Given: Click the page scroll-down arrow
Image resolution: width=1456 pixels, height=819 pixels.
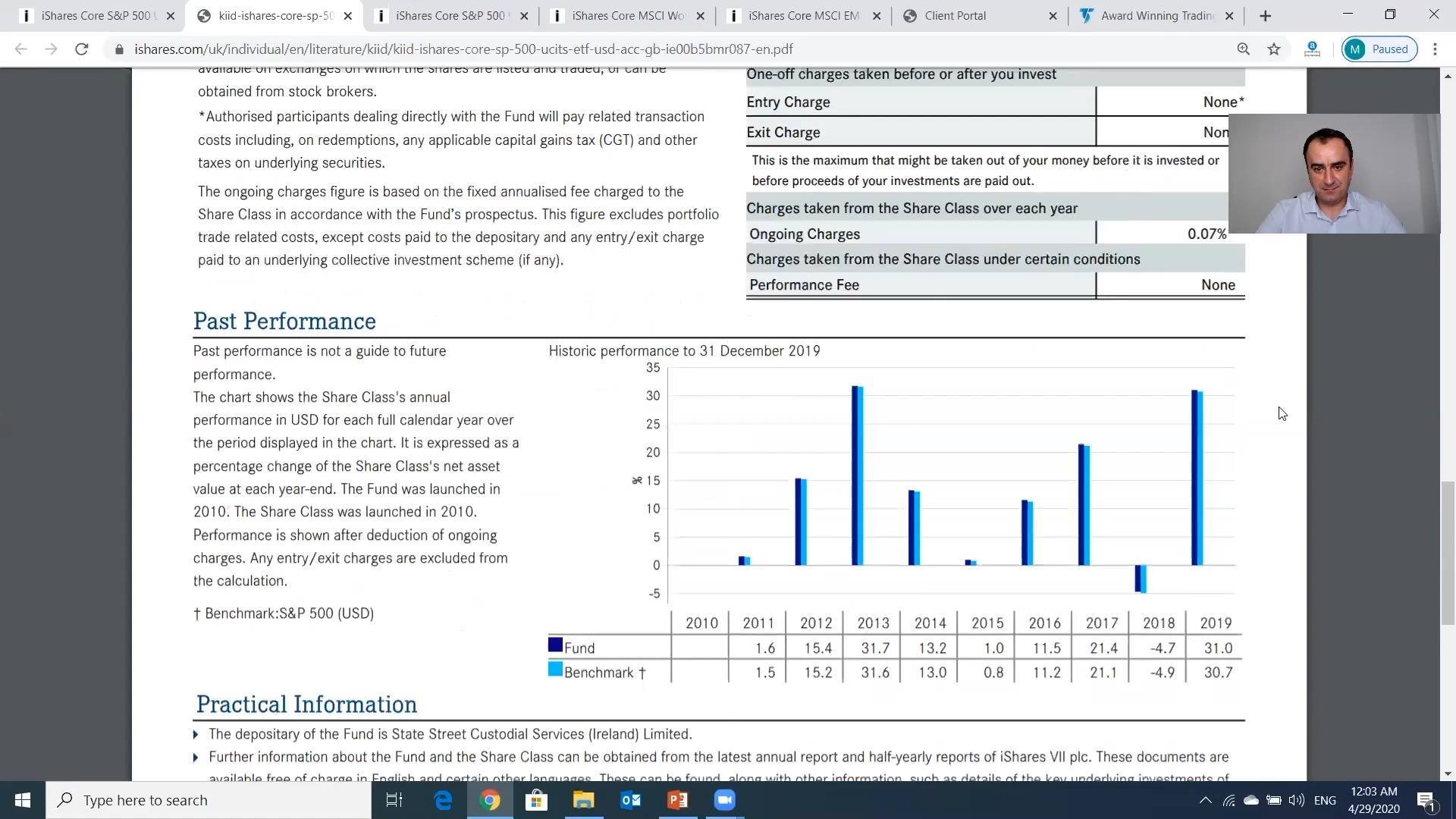Looking at the screenshot, I should click(x=1448, y=774).
